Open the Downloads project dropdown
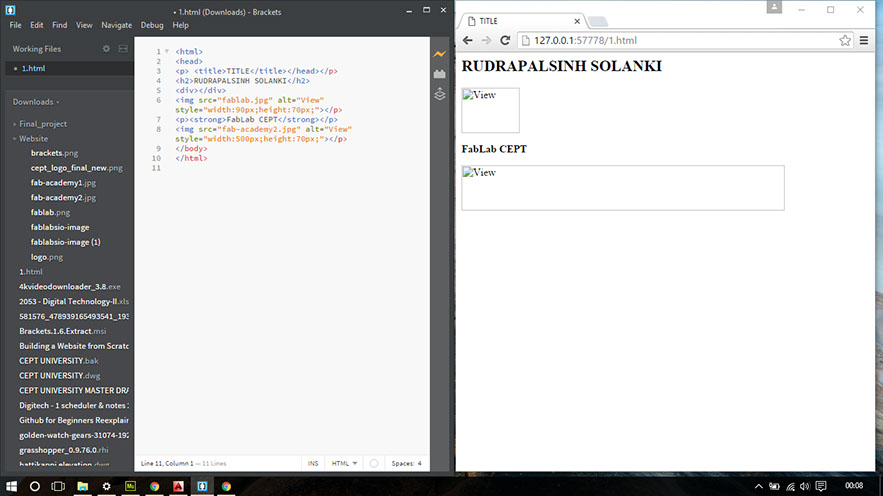This screenshot has height=496, width=883. tap(36, 102)
